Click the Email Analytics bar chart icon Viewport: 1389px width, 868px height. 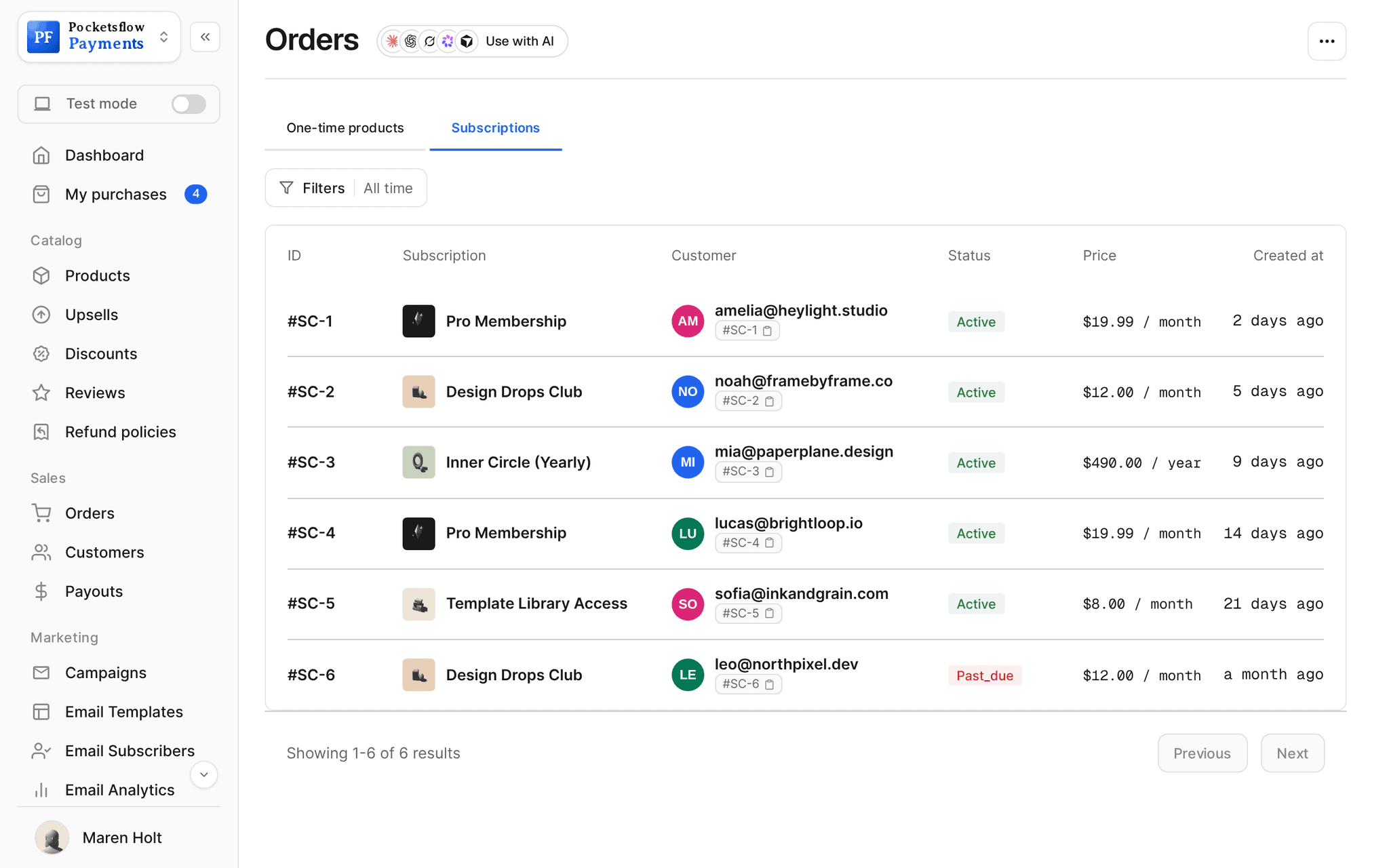41,790
